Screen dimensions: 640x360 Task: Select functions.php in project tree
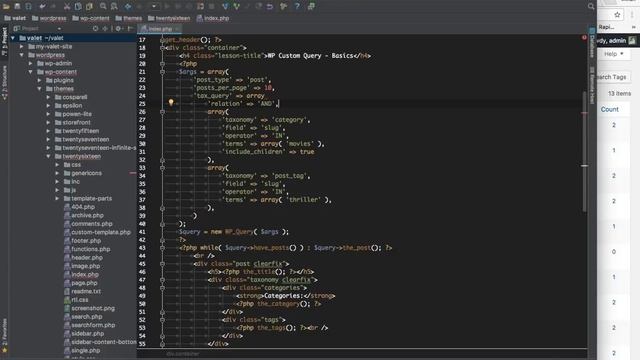click(x=87, y=249)
